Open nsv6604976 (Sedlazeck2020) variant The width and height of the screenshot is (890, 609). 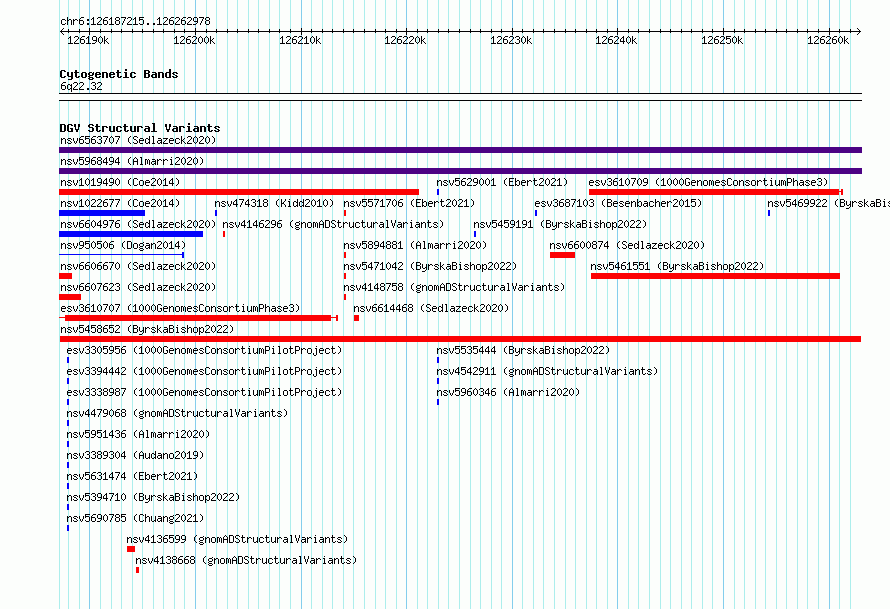pos(138,224)
